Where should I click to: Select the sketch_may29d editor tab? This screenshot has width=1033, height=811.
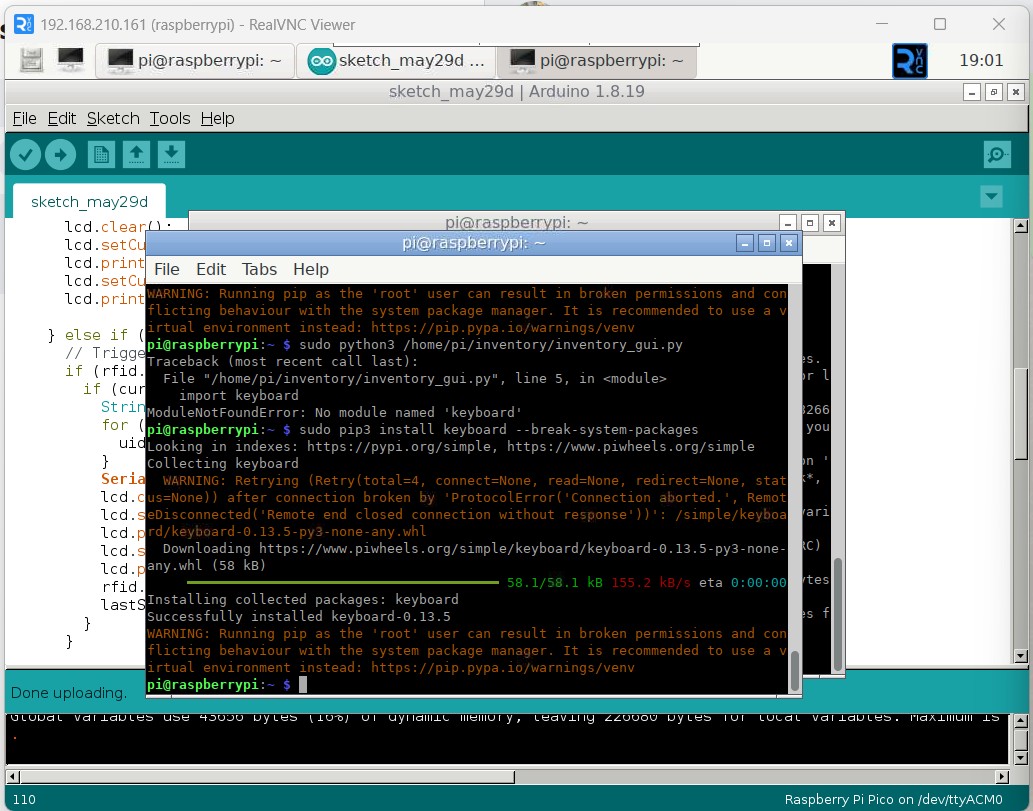click(89, 202)
